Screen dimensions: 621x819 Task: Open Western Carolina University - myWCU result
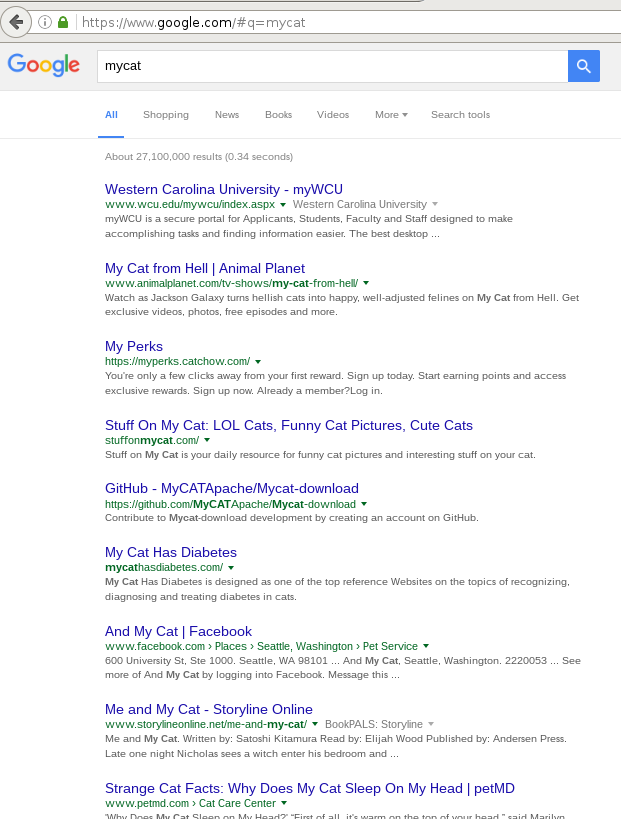(x=224, y=189)
